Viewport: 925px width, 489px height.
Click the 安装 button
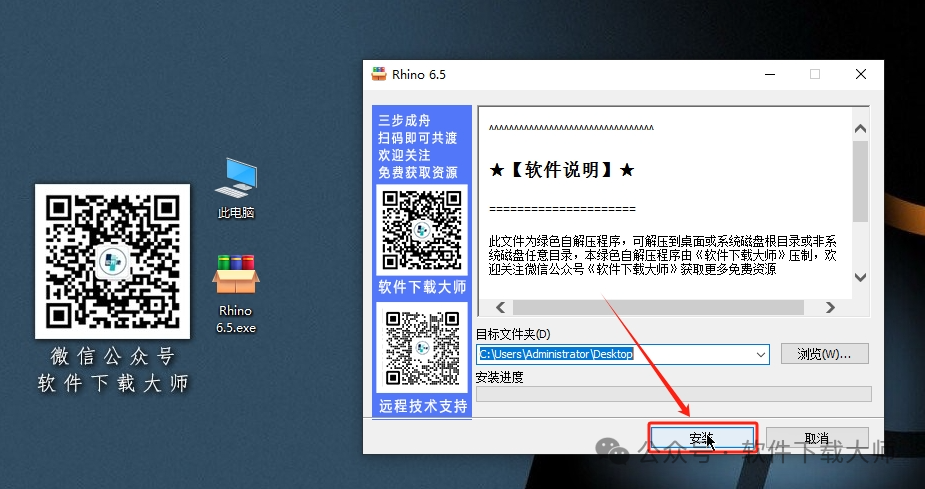pyautogui.click(x=703, y=438)
